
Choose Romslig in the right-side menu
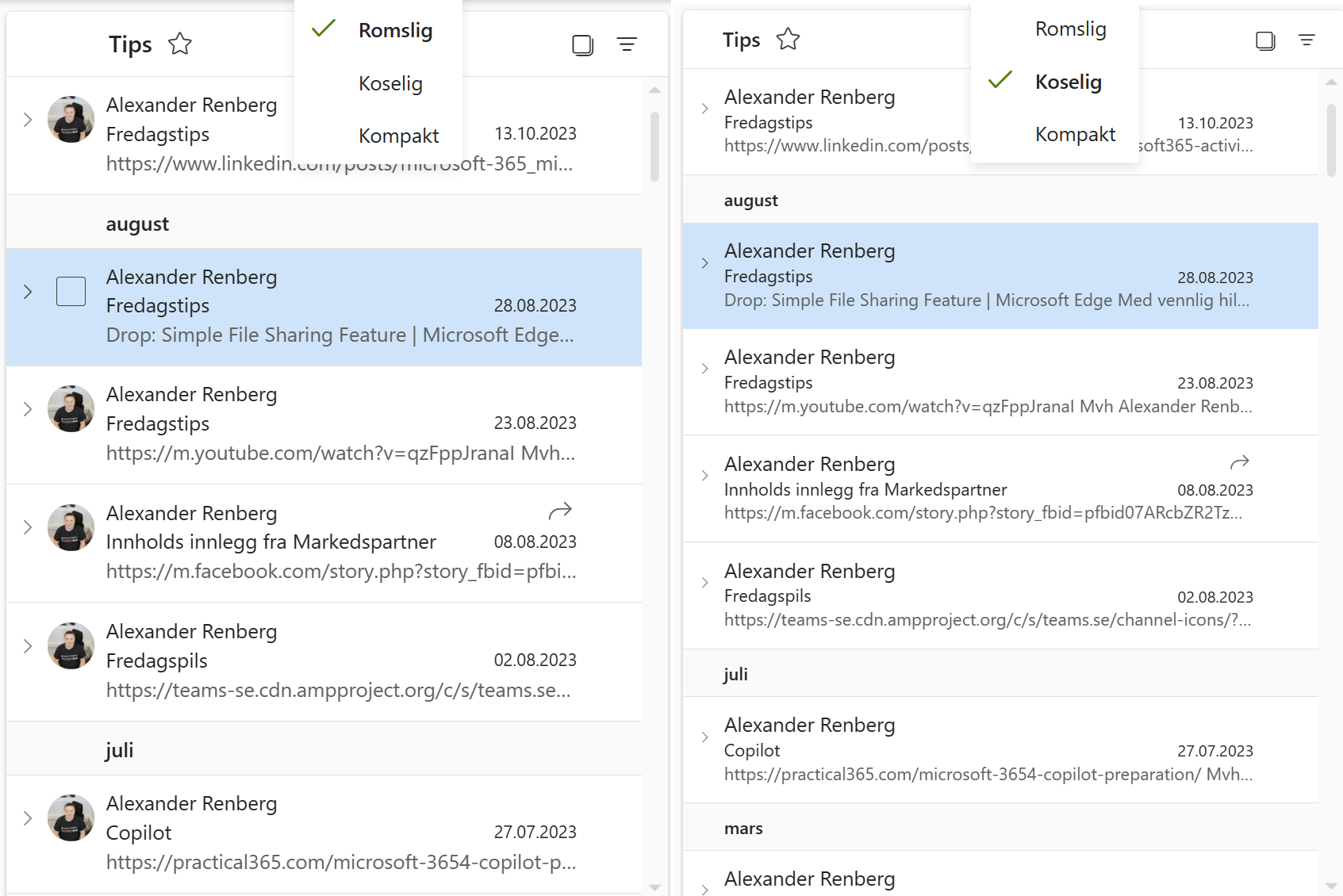pos(1071,29)
